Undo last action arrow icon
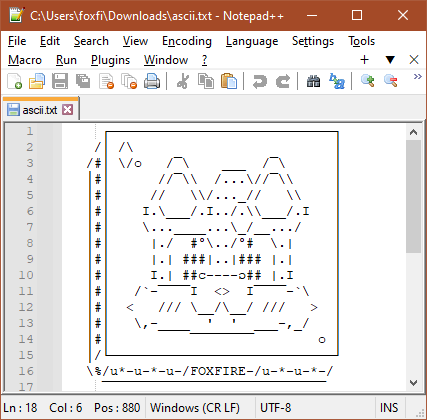Image resolution: width=427 pixels, height=420 pixels. point(260,81)
